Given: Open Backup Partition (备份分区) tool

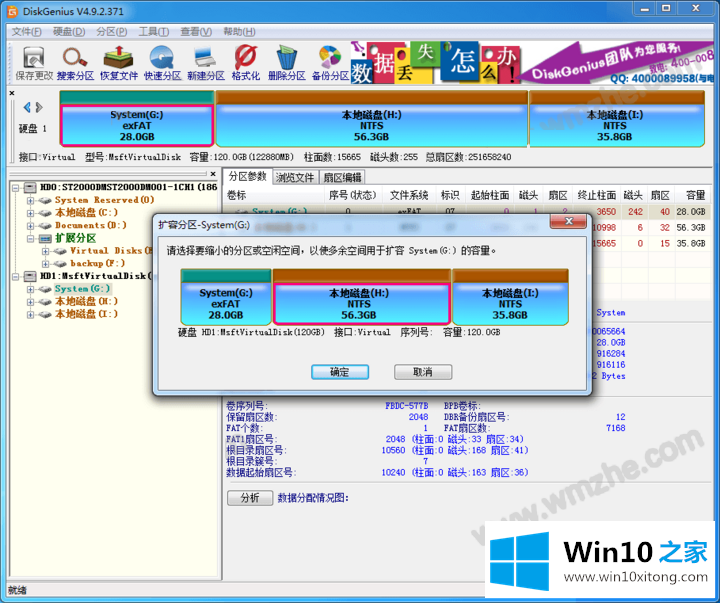Looking at the screenshot, I should pyautogui.click(x=330, y=63).
